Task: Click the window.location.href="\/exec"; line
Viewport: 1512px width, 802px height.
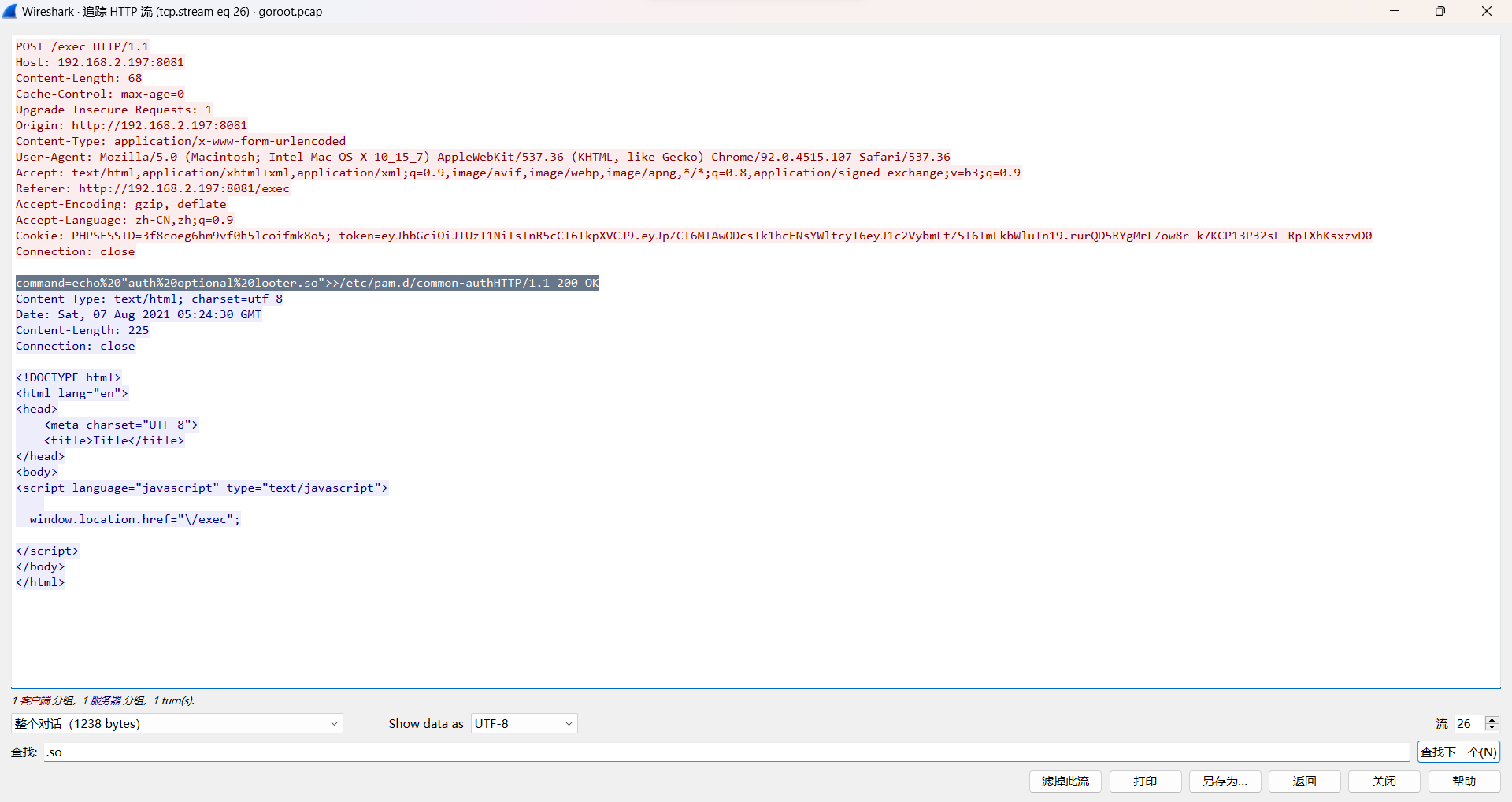Action: [135, 519]
